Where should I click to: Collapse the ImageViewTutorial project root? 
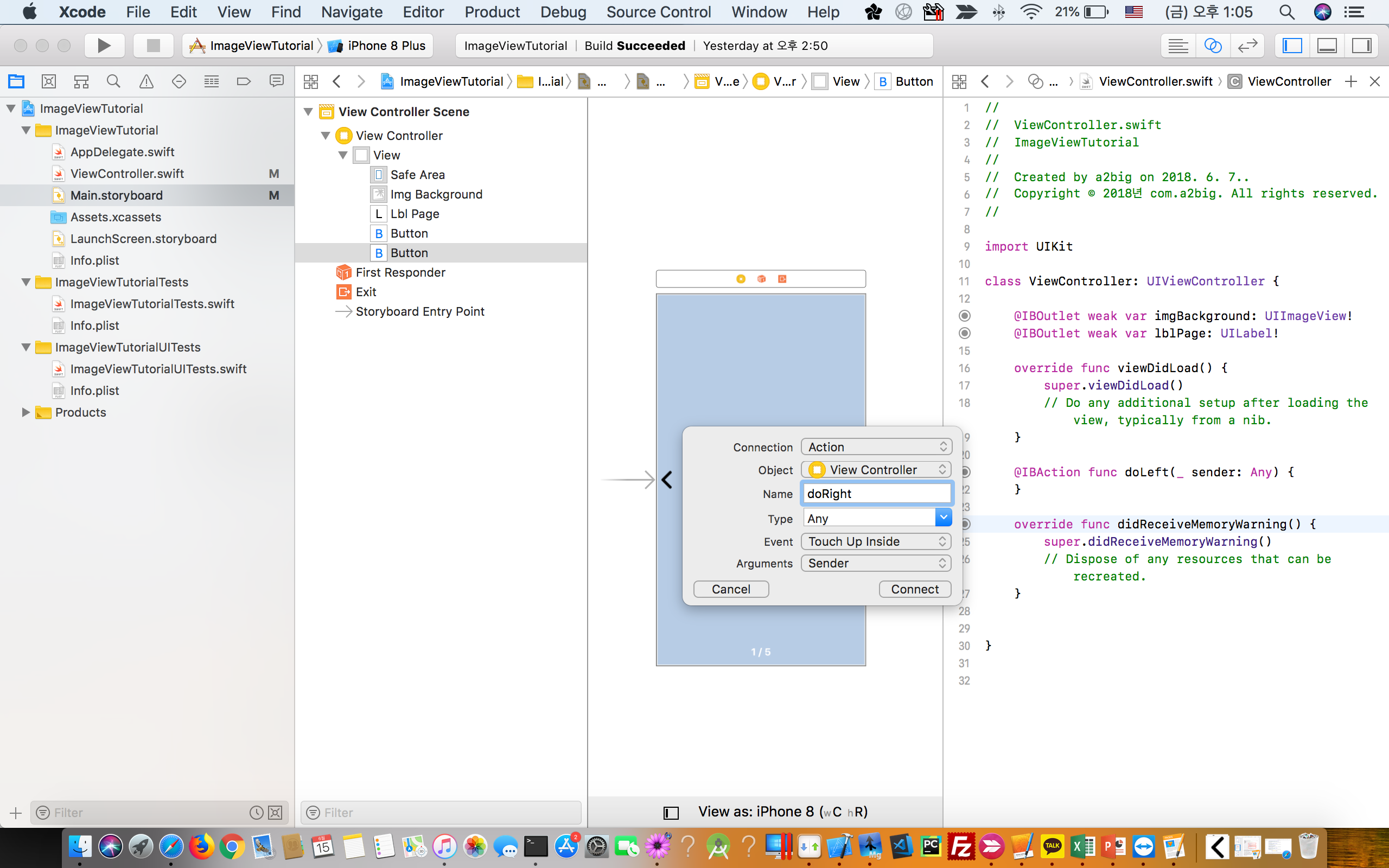pos(11,108)
